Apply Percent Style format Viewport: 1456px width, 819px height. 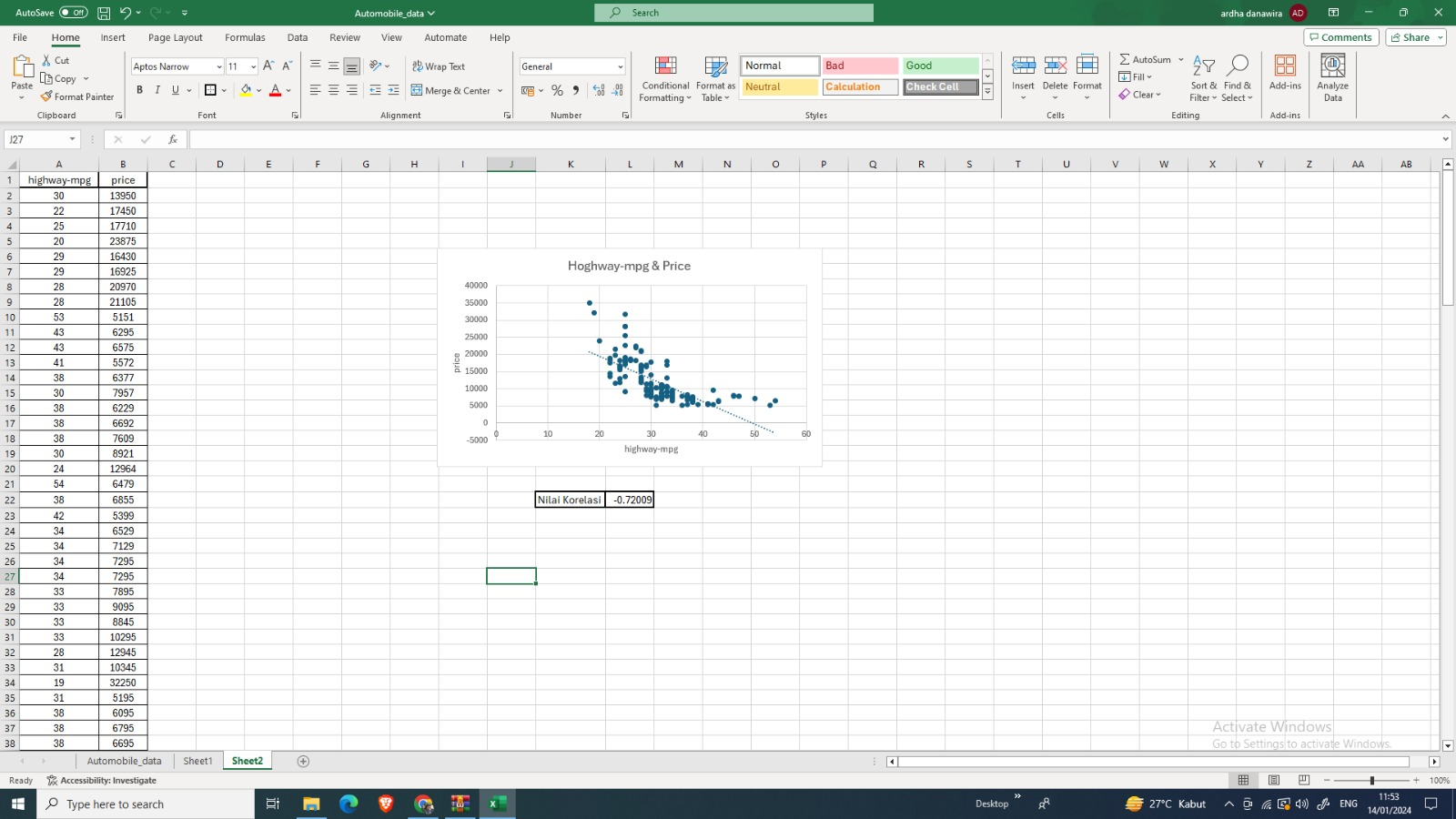(557, 91)
